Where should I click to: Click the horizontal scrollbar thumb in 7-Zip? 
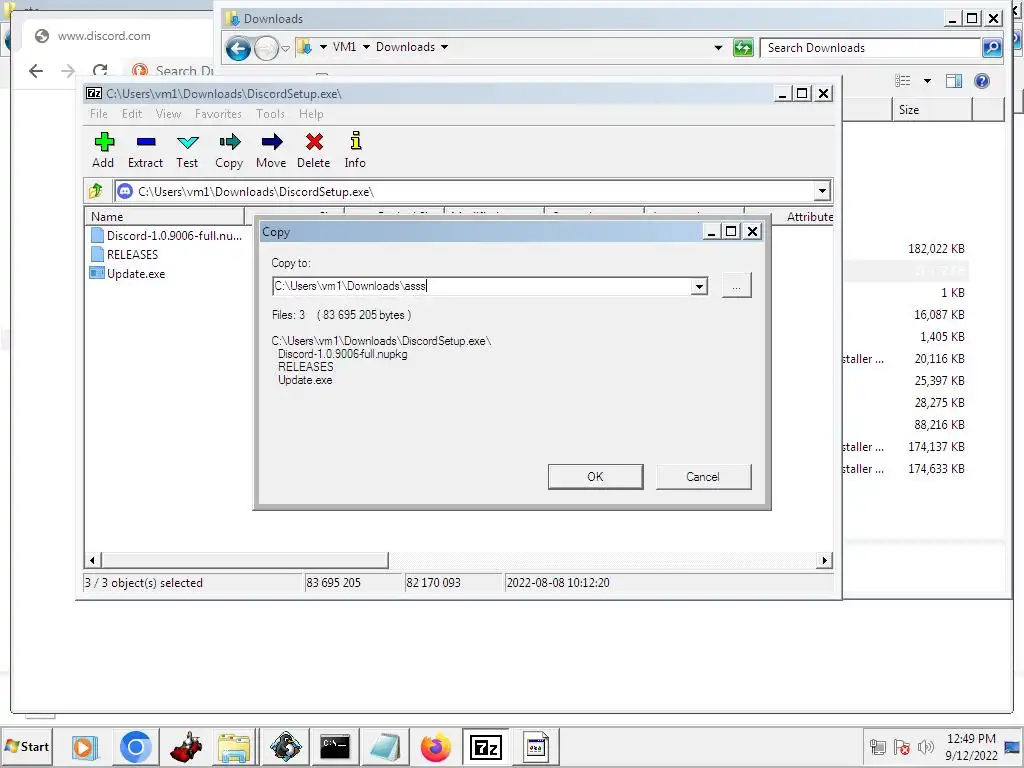245,560
